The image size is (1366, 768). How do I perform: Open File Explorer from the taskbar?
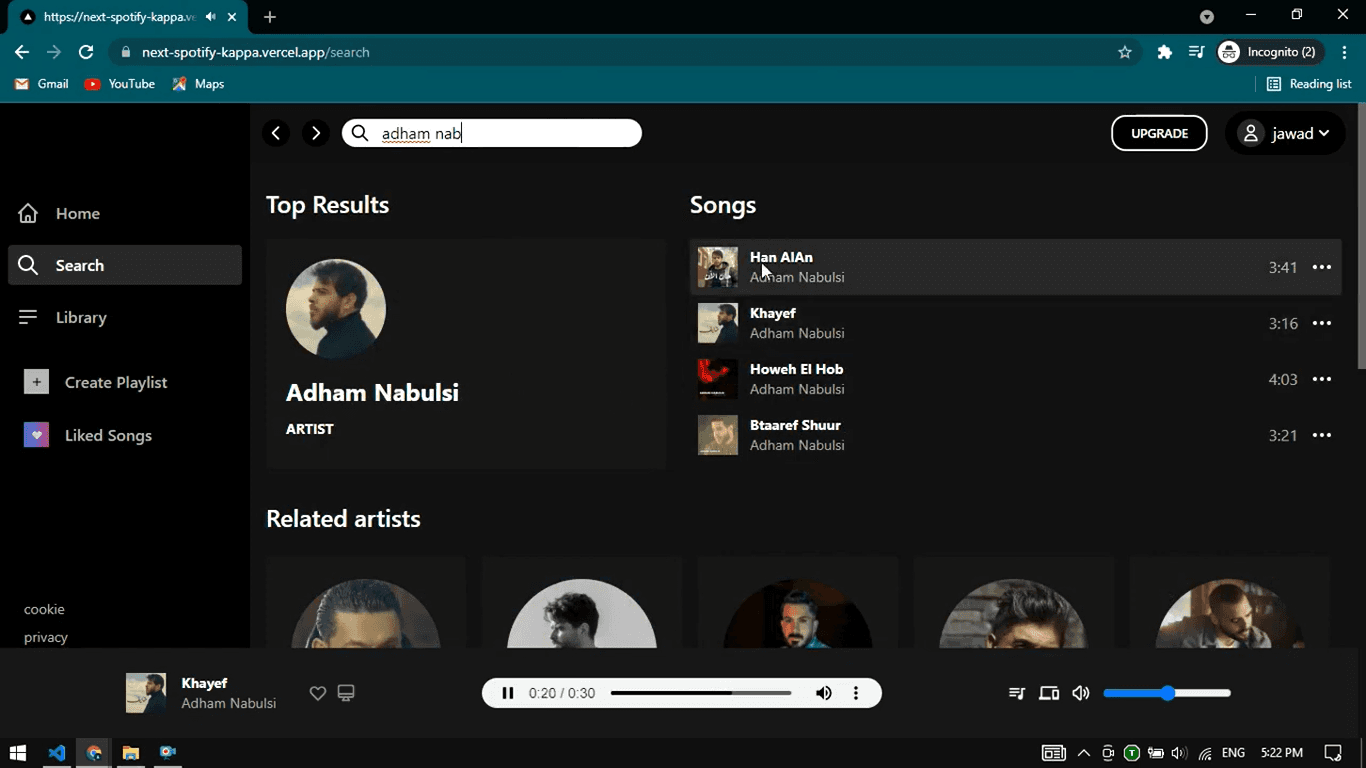[130, 753]
